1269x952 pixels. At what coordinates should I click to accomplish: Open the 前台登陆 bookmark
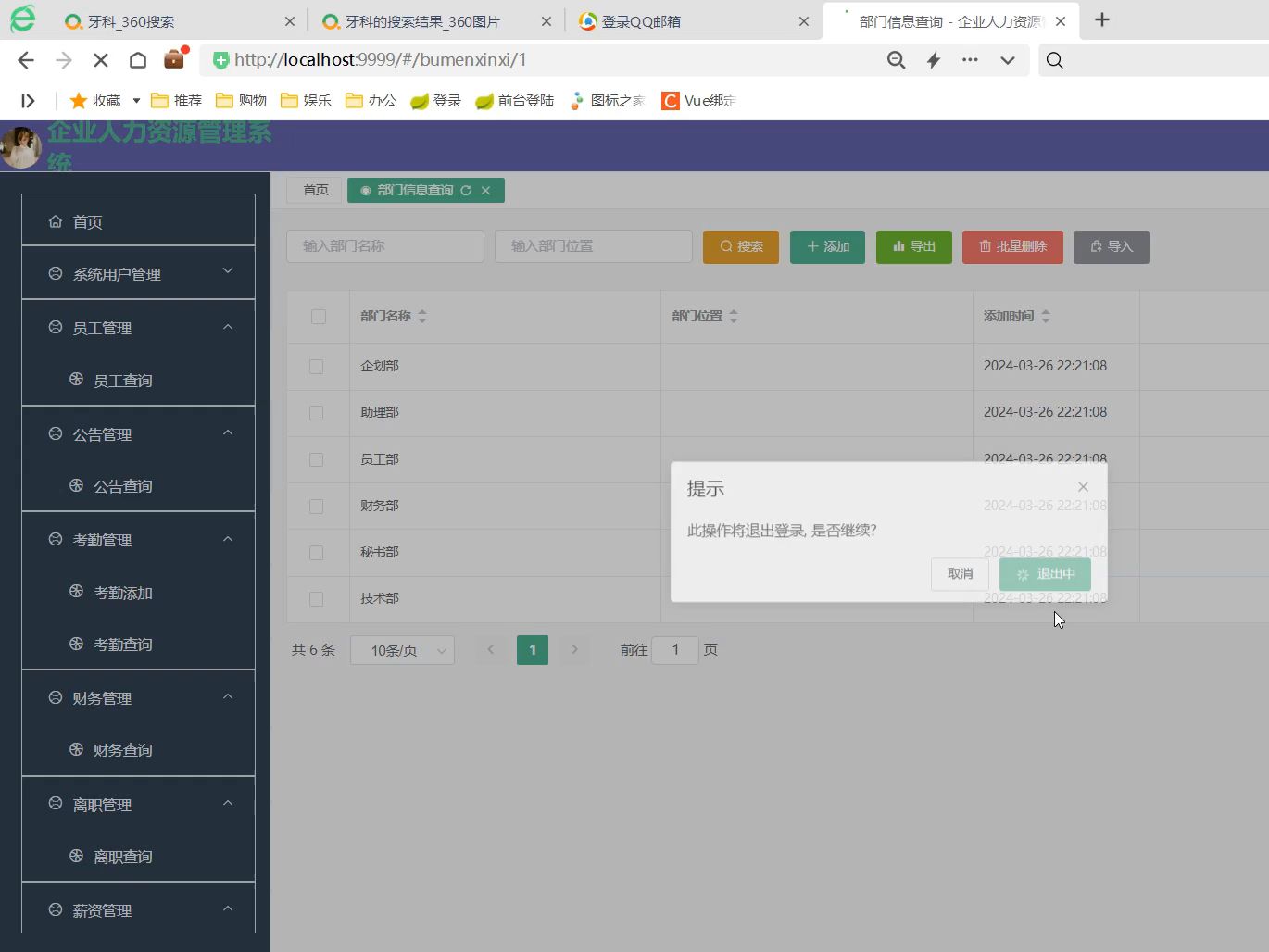point(514,100)
